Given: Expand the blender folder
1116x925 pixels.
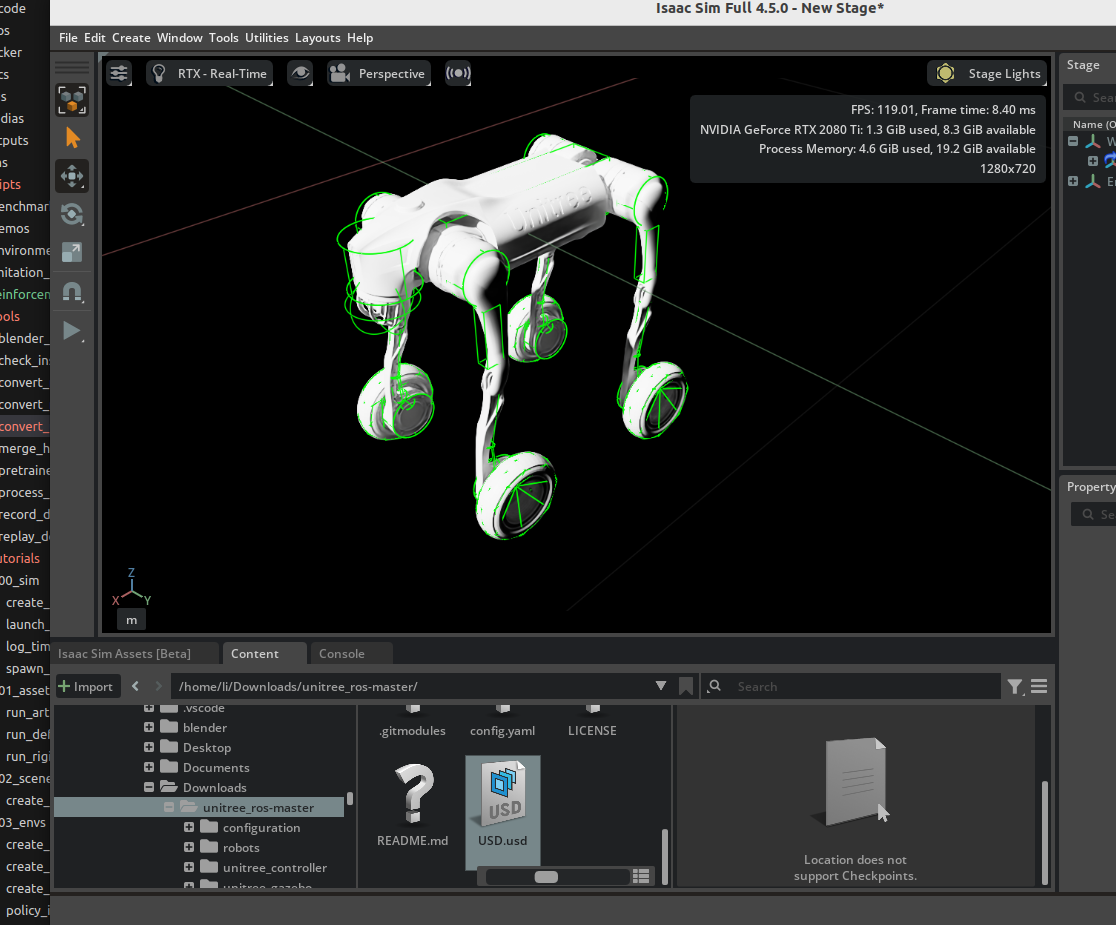Looking at the screenshot, I should coord(149,727).
